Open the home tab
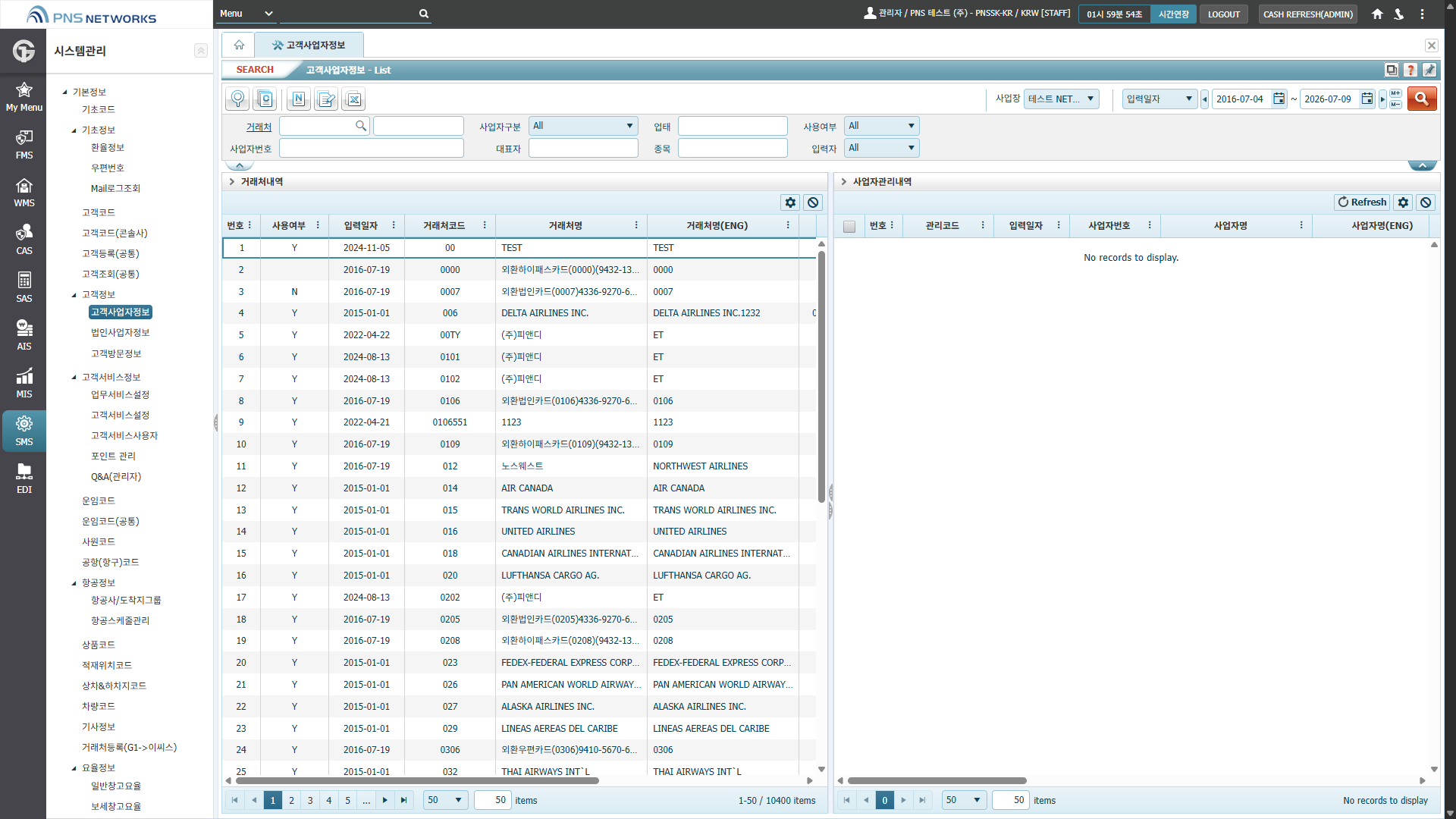 tap(239, 45)
